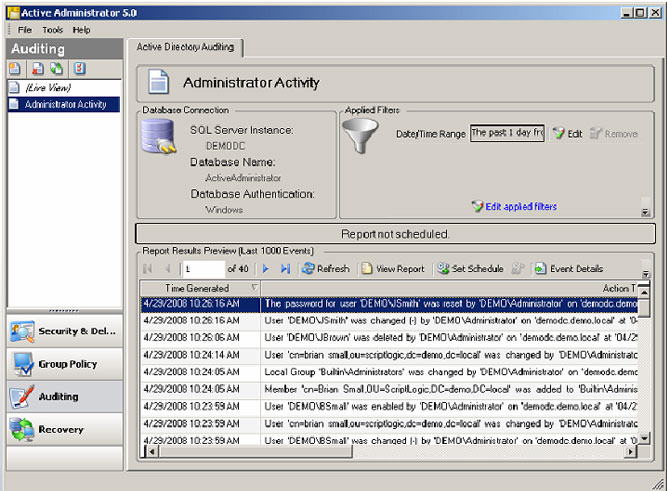Minimize the Active Administrator window
This screenshot has height=491, width=667.
[x=626, y=13]
